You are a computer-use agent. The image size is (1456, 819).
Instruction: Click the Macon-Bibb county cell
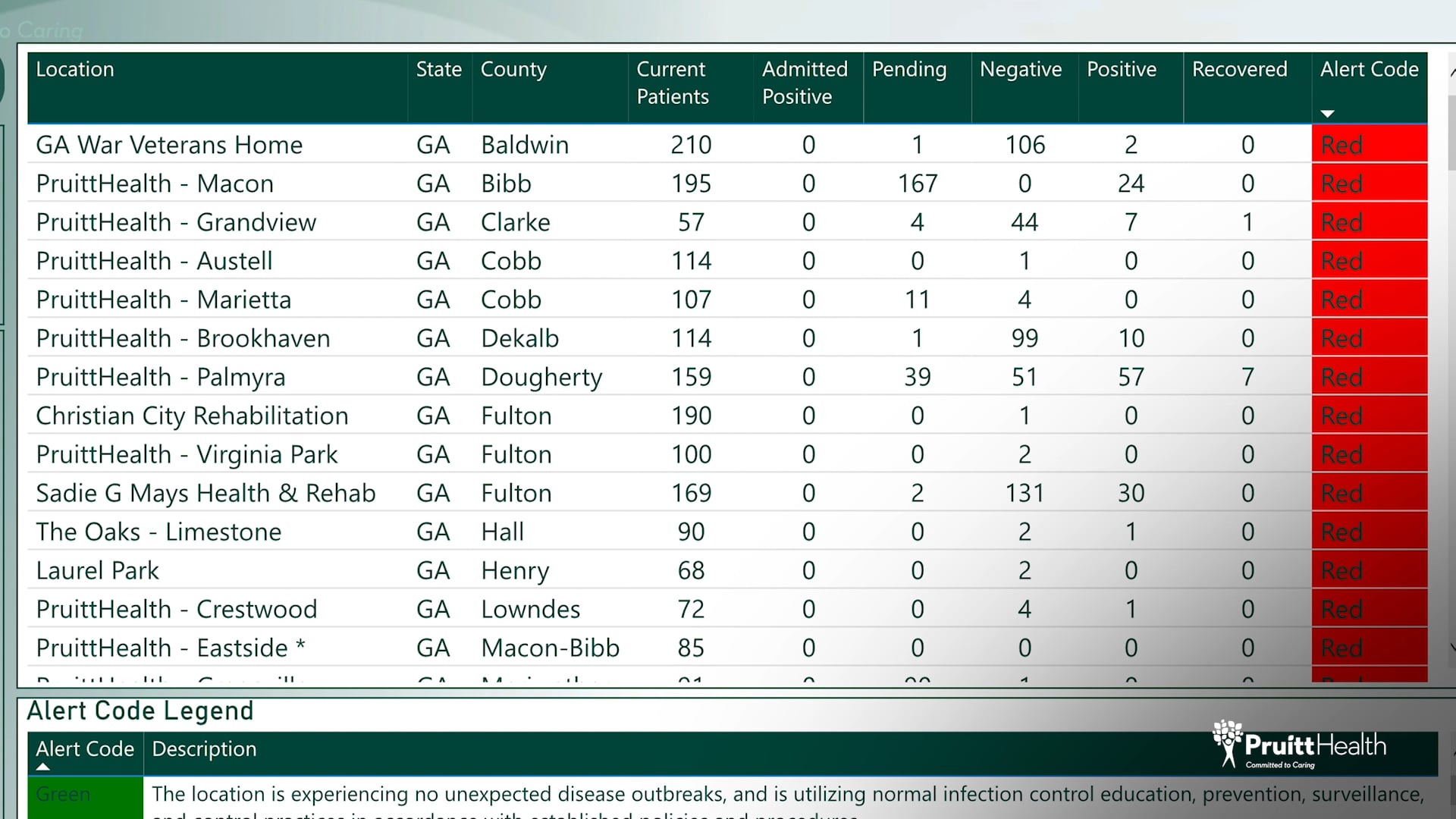(550, 648)
